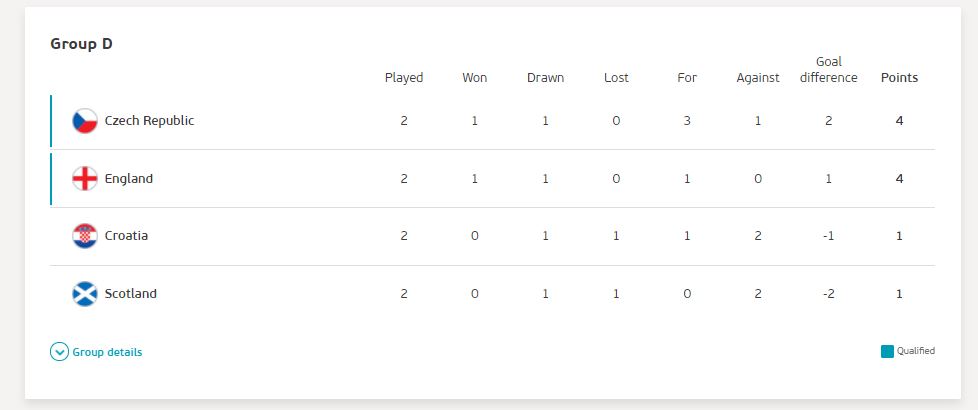Click the Qualified legend color square
The image size is (978, 410).
[x=887, y=351]
